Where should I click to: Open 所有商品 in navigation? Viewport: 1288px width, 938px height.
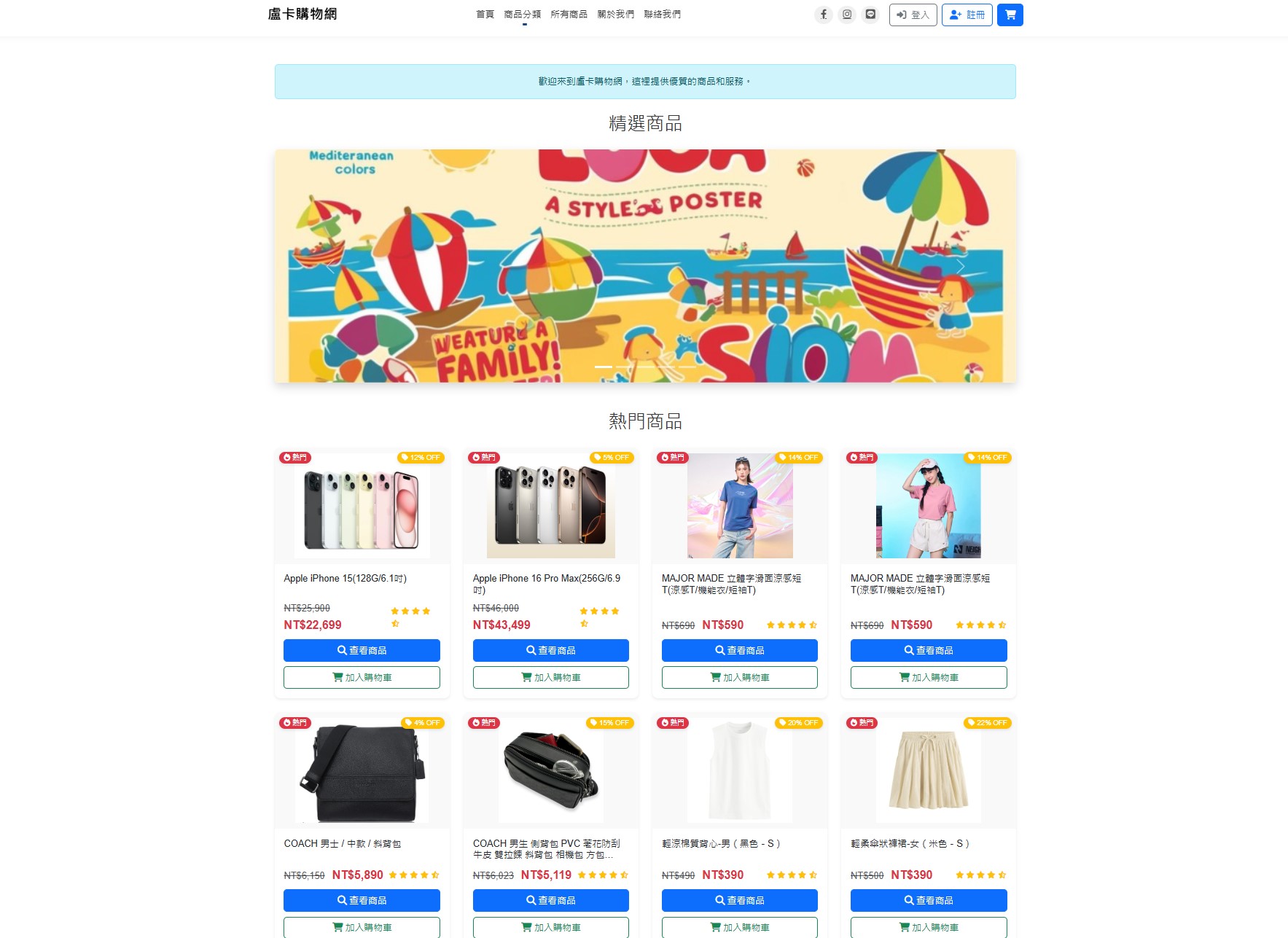coord(569,15)
